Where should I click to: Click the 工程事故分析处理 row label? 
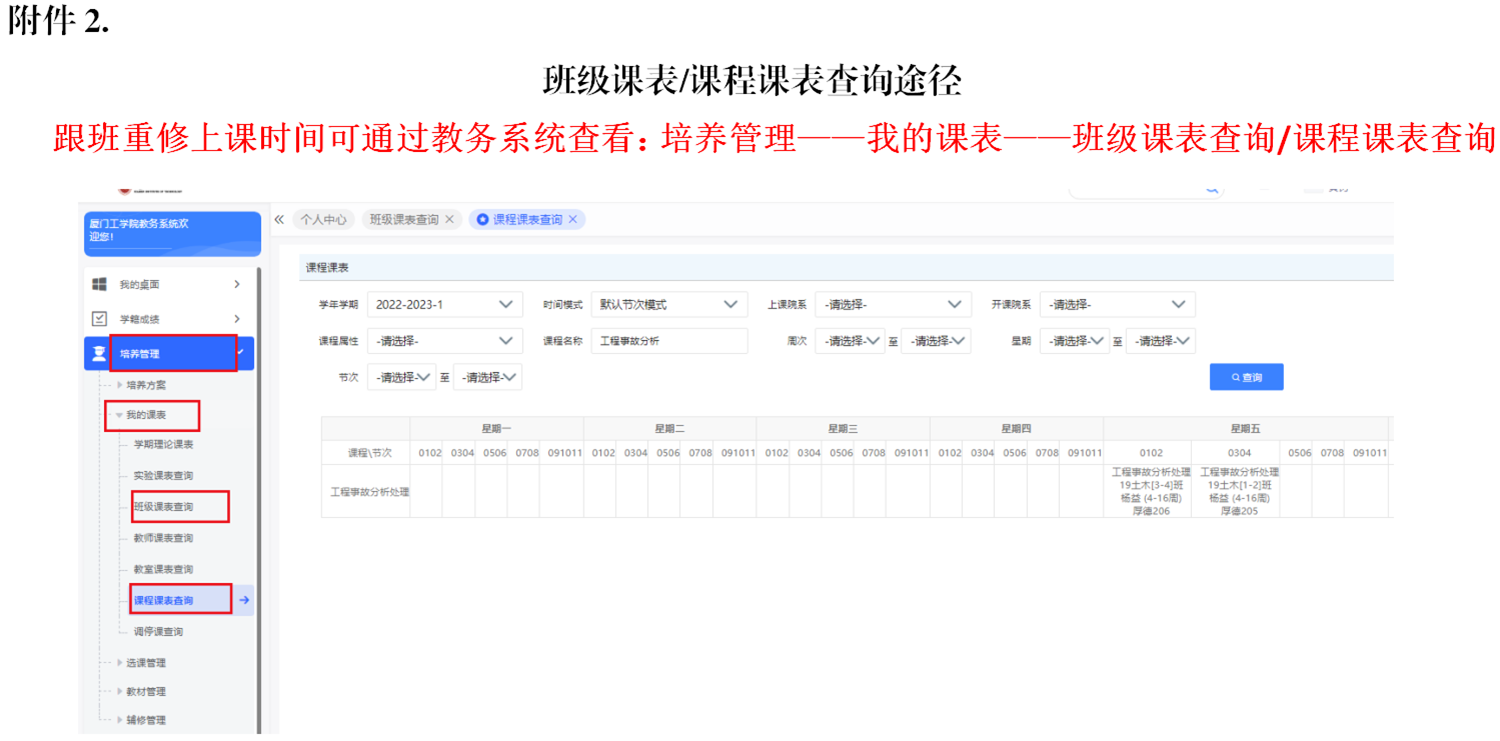(x=370, y=492)
